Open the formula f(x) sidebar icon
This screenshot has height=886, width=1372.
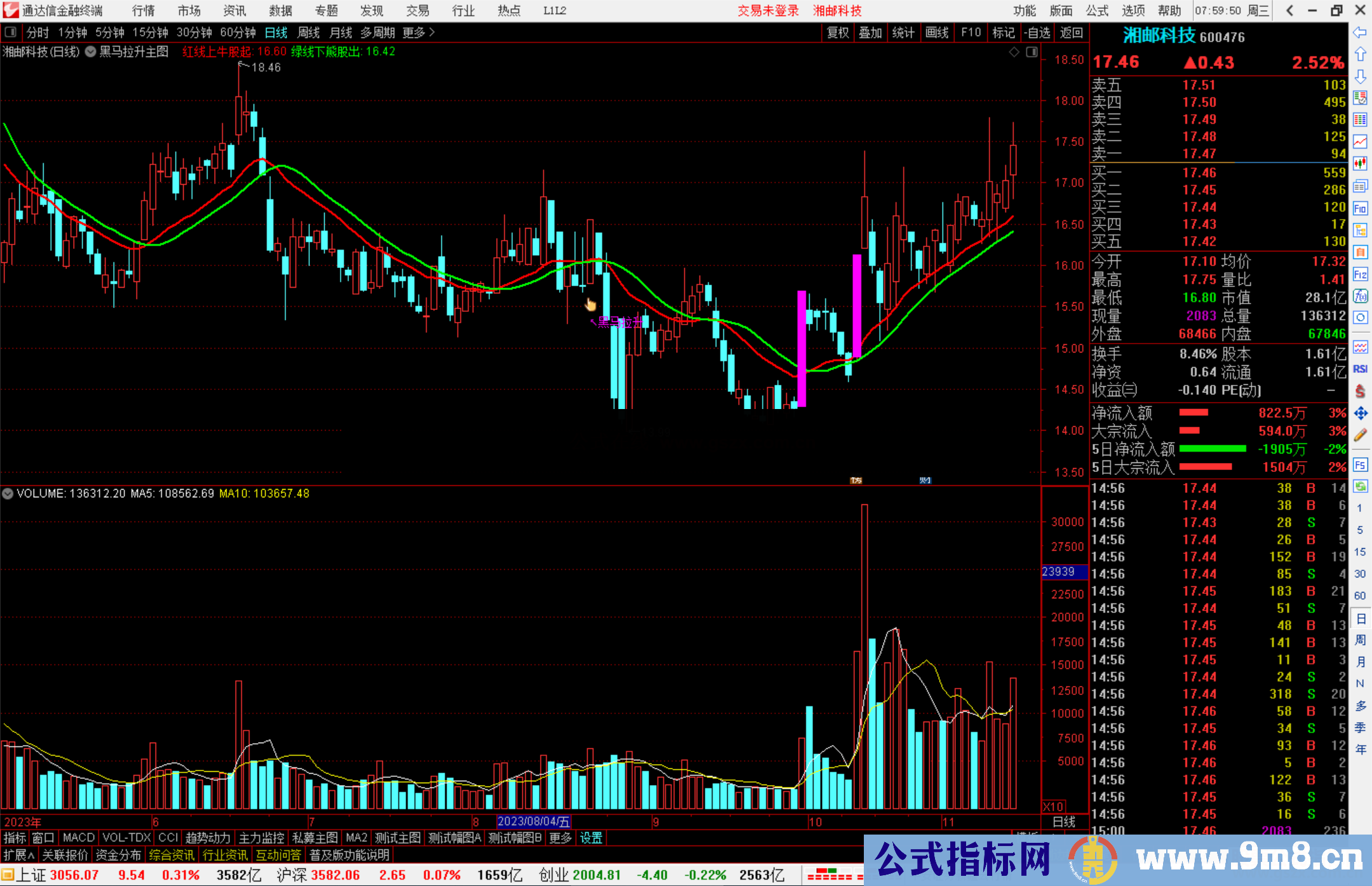(x=1360, y=296)
